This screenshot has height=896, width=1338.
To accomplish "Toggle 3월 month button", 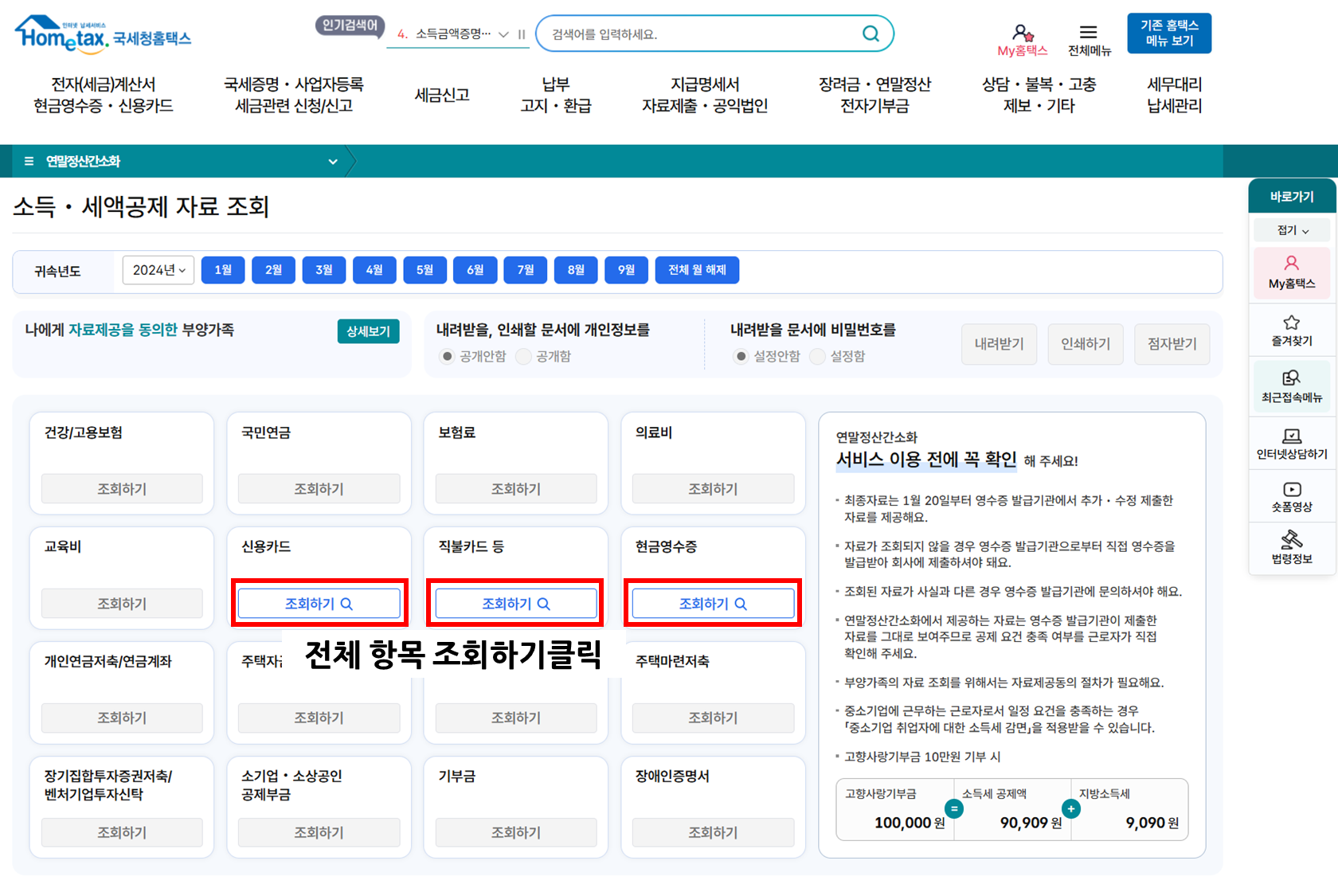I will pos(324,270).
